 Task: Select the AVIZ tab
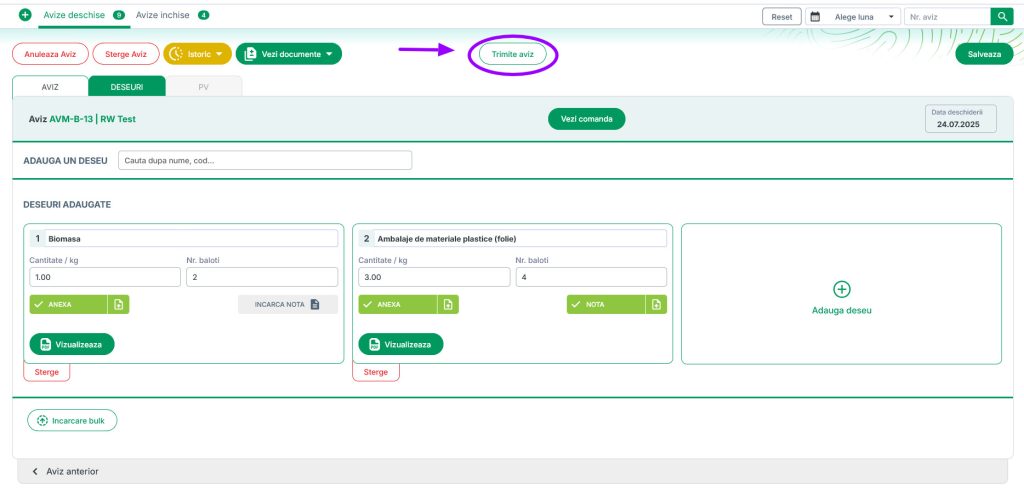pyautogui.click(x=50, y=87)
